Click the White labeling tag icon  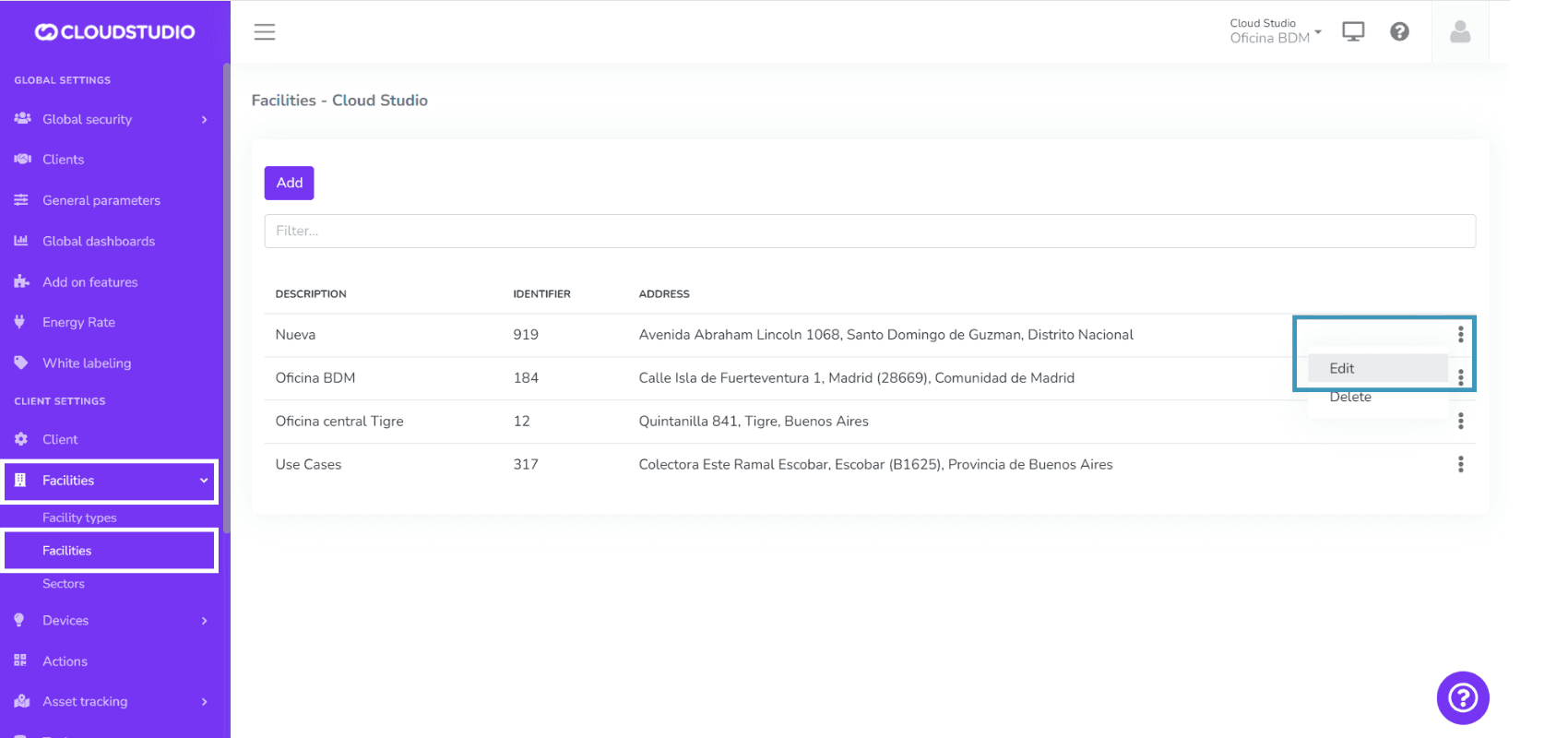tap(20, 363)
